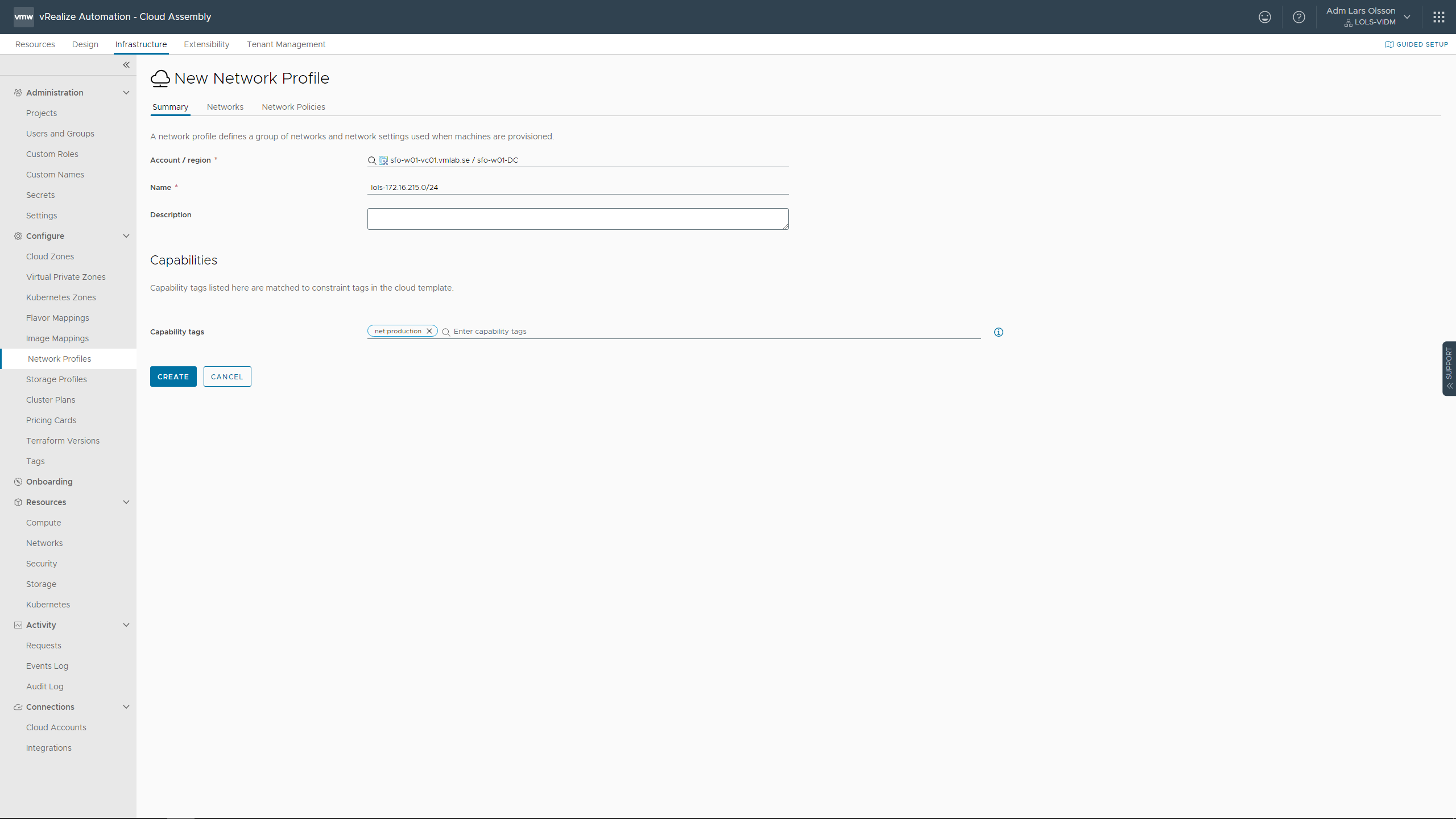The width and height of the screenshot is (1456, 819).
Task: Open the Tenant Management tab
Action: 286,44
